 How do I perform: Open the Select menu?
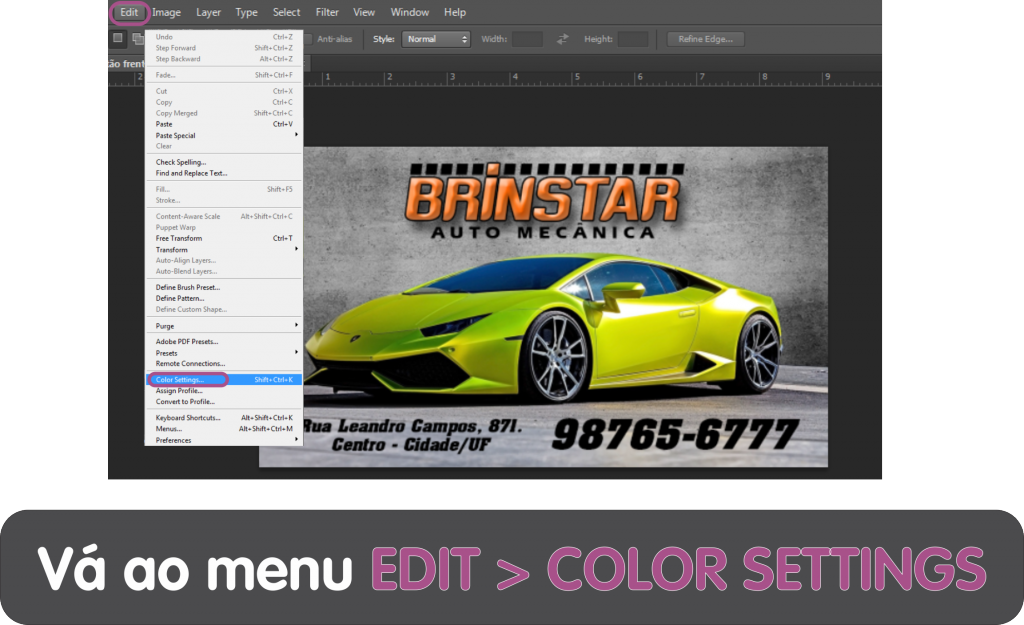[286, 12]
